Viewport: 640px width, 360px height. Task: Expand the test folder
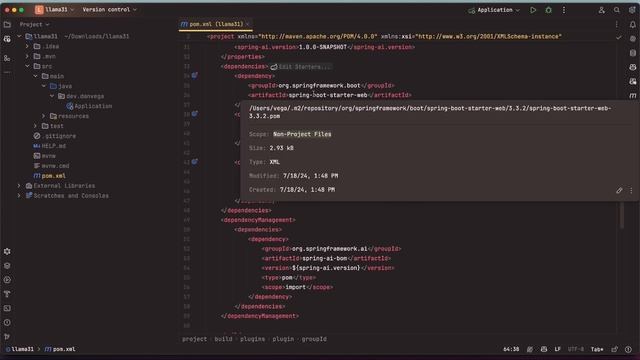coord(36,126)
